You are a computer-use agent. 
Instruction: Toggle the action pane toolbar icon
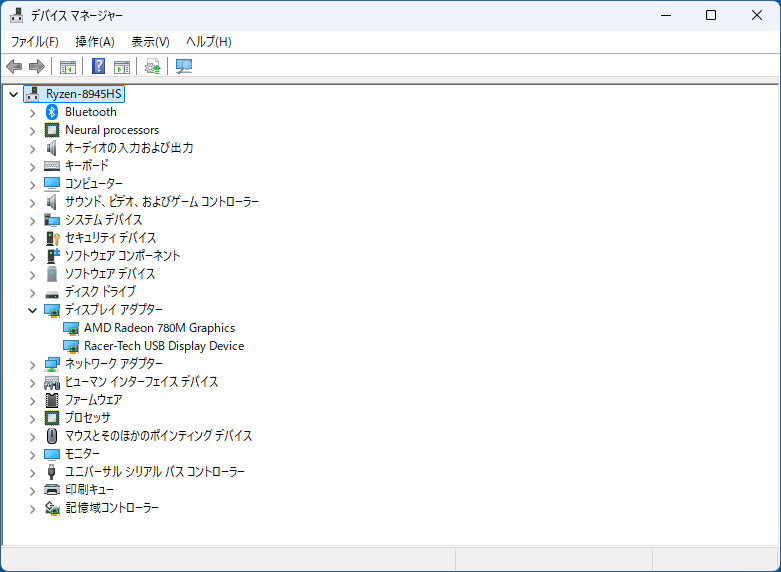[122, 67]
